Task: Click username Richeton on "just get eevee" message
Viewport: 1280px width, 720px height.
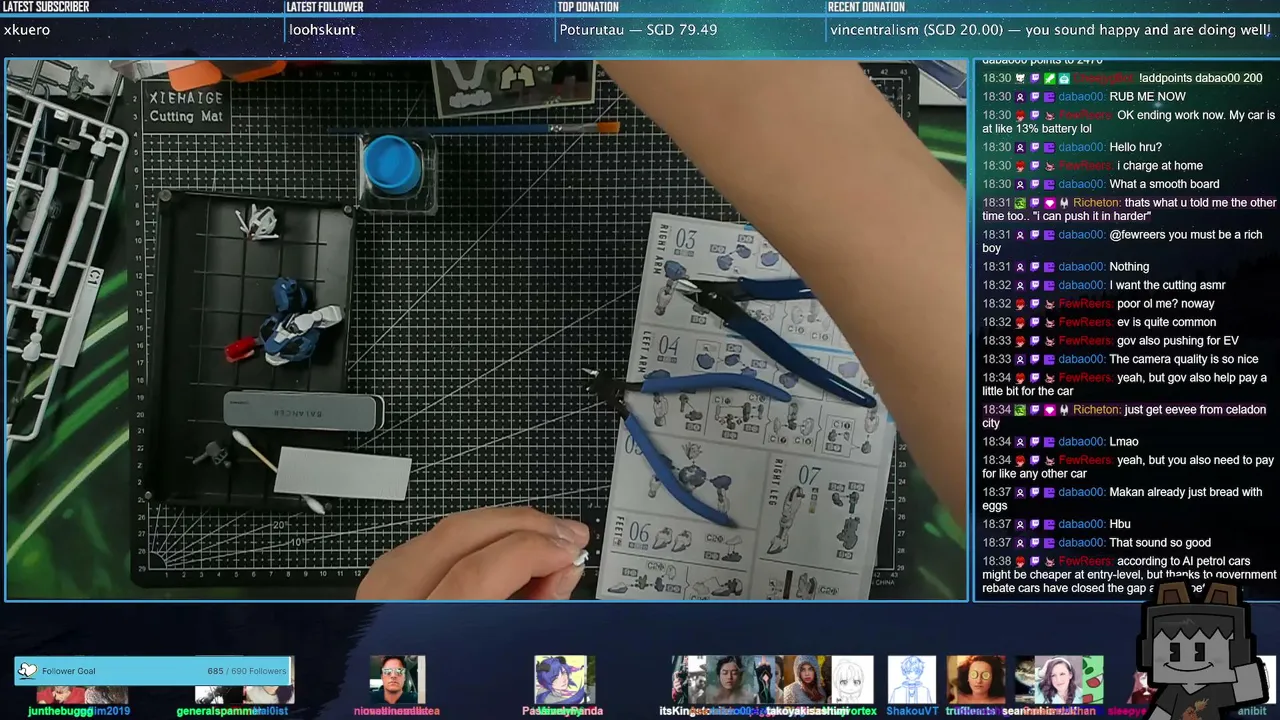Action: (x=1097, y=410)
